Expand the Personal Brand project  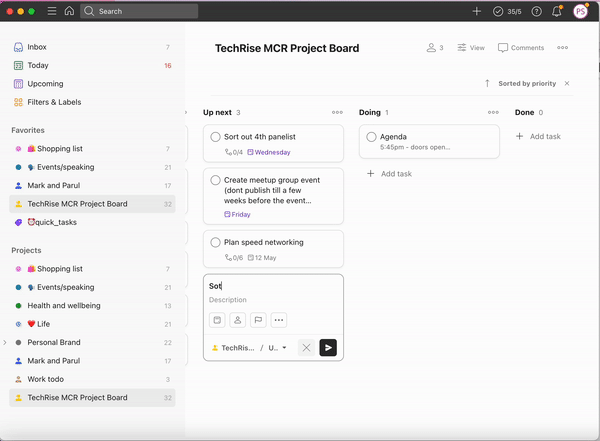[5, 342]
